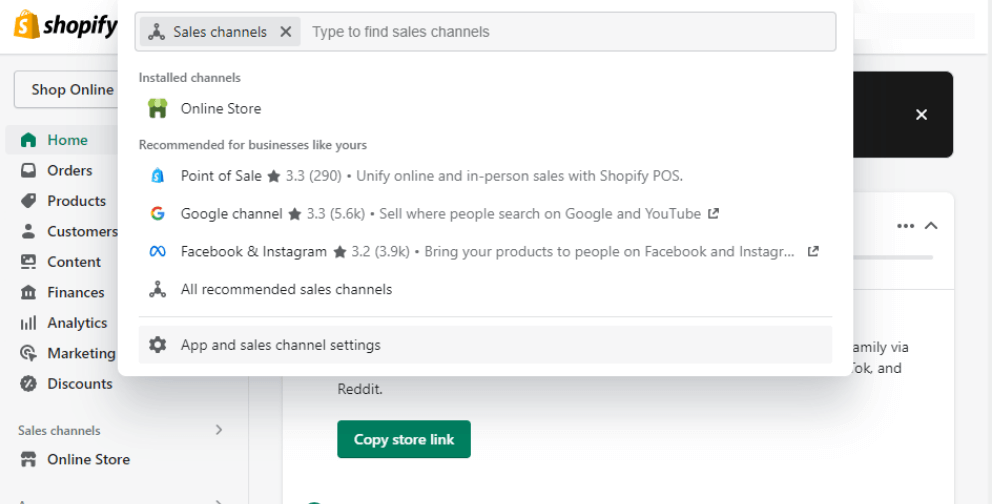Open Facebook & Instagram external link icon
This screenshot has height=504, width=992.
(x=813, y=252)
